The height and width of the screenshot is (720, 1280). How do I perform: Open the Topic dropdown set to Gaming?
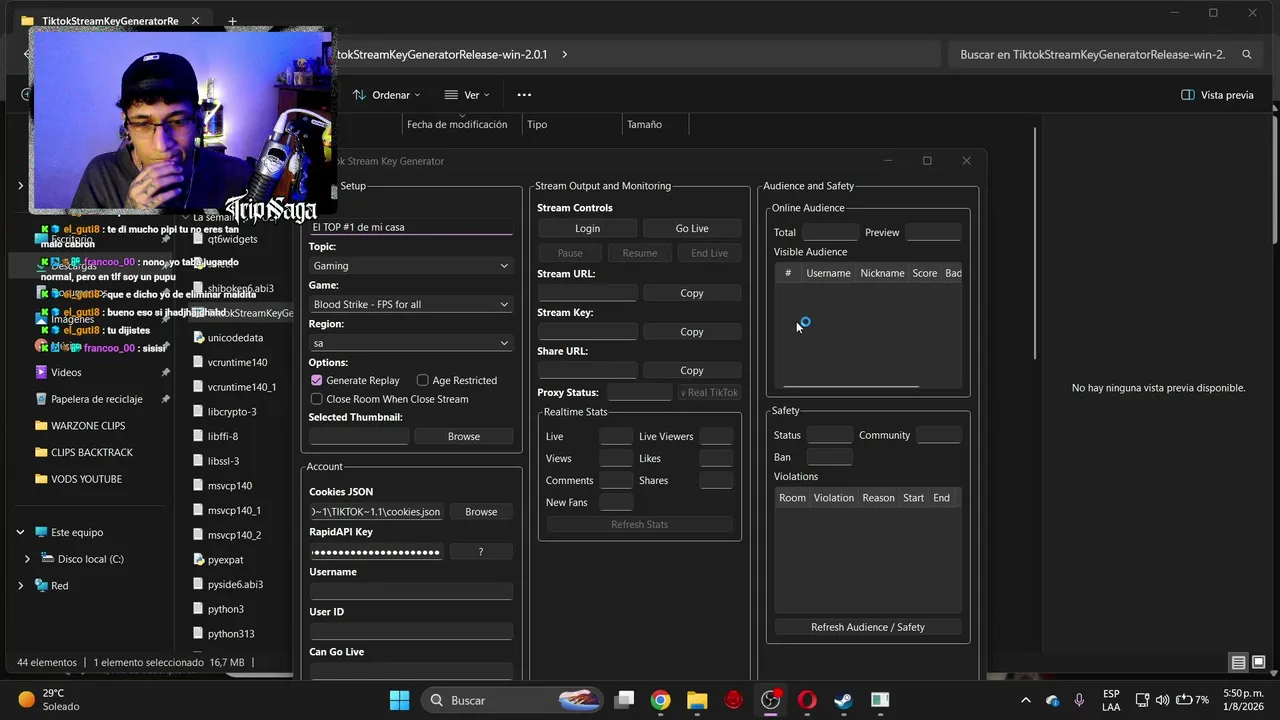pyautogui.click(x=411, y=266)
